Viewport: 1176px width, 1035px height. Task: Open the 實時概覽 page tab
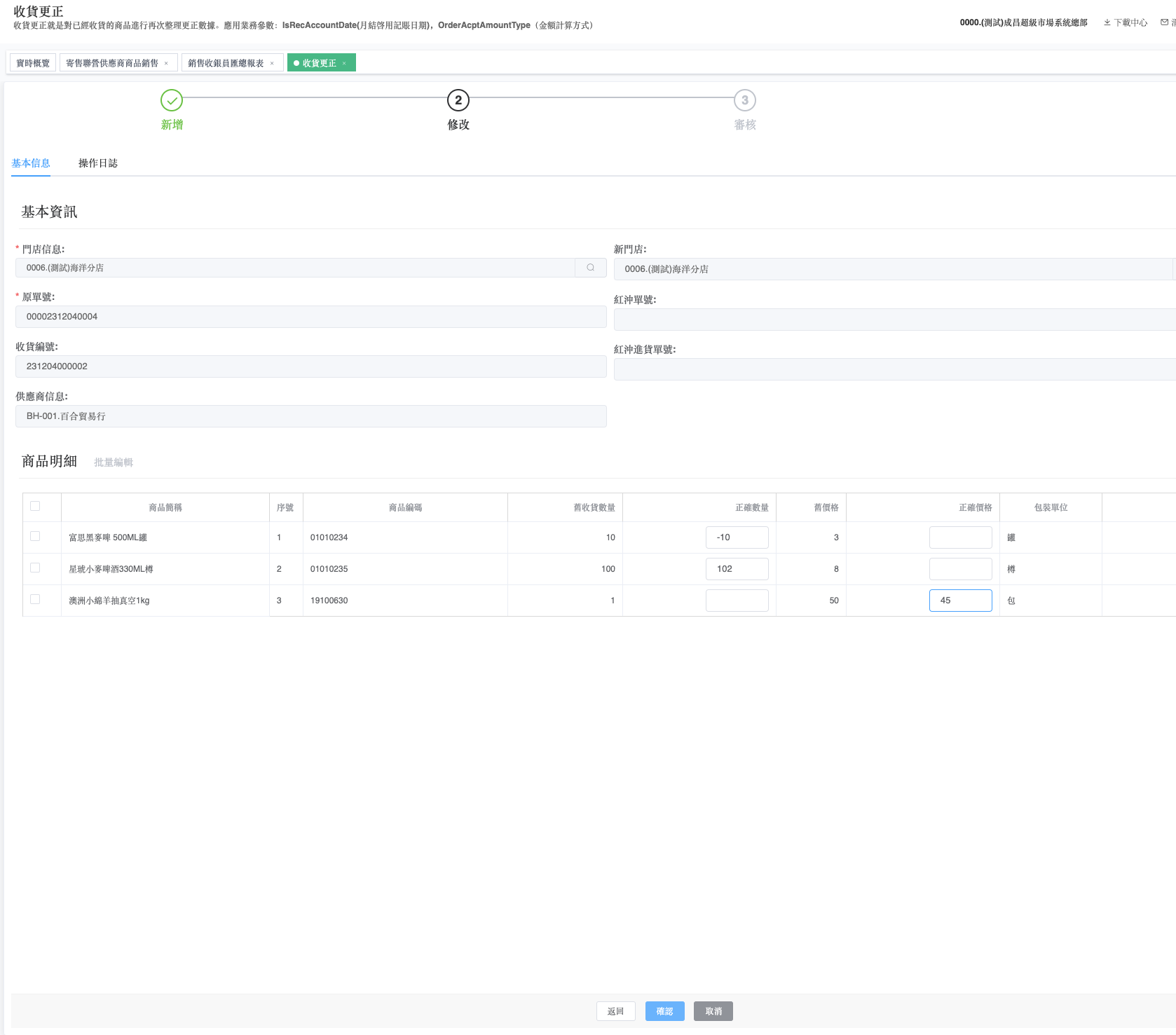(x=33, y=63)
